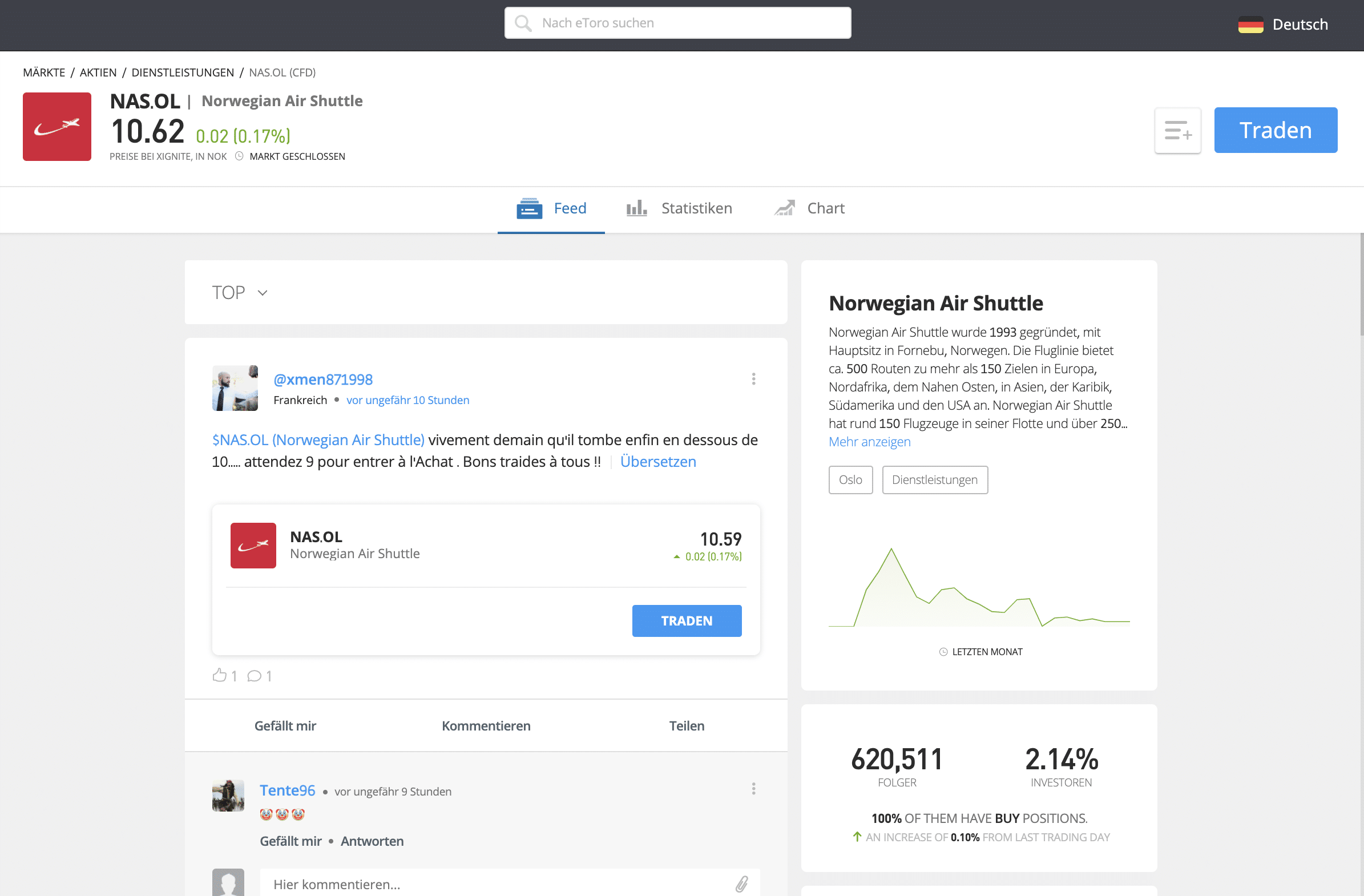Viewport: 1364px width, 896px height.
Task: Click Gefällt mir under the post
Action: coord(285,726)
